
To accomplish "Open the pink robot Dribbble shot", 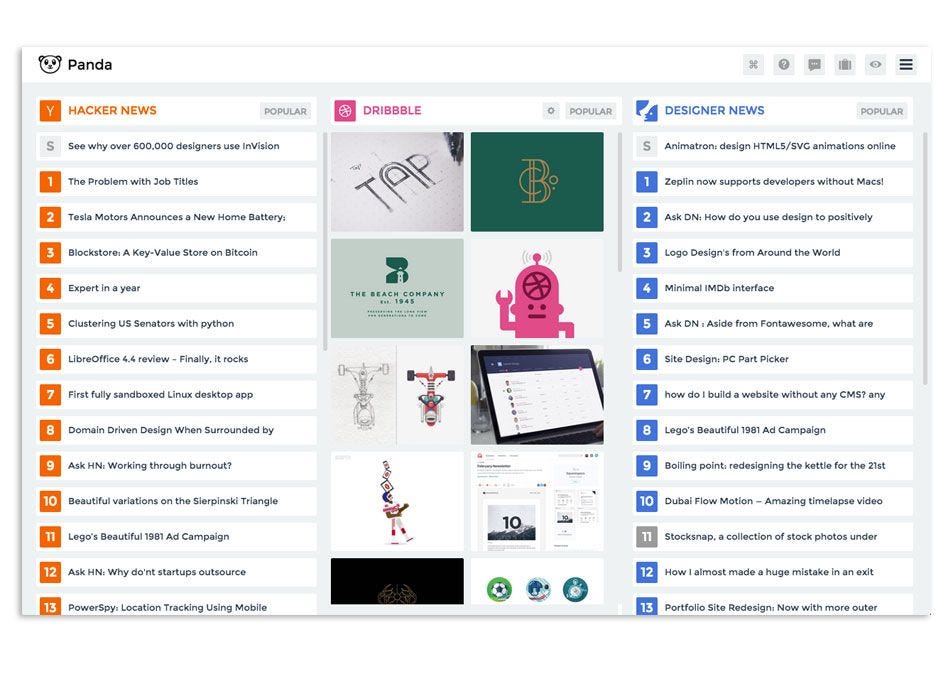I will click(x=537, y=288).
